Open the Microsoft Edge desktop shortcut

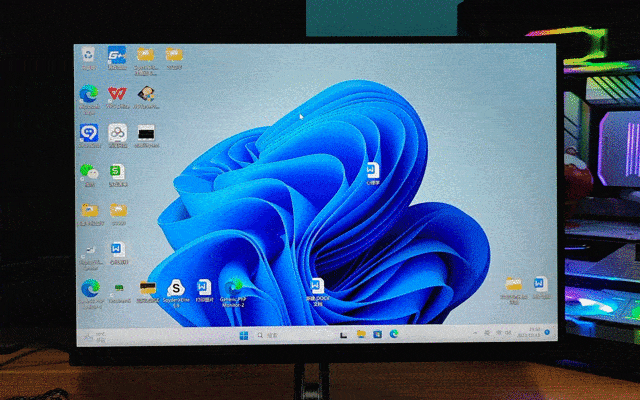coord(88,93)
